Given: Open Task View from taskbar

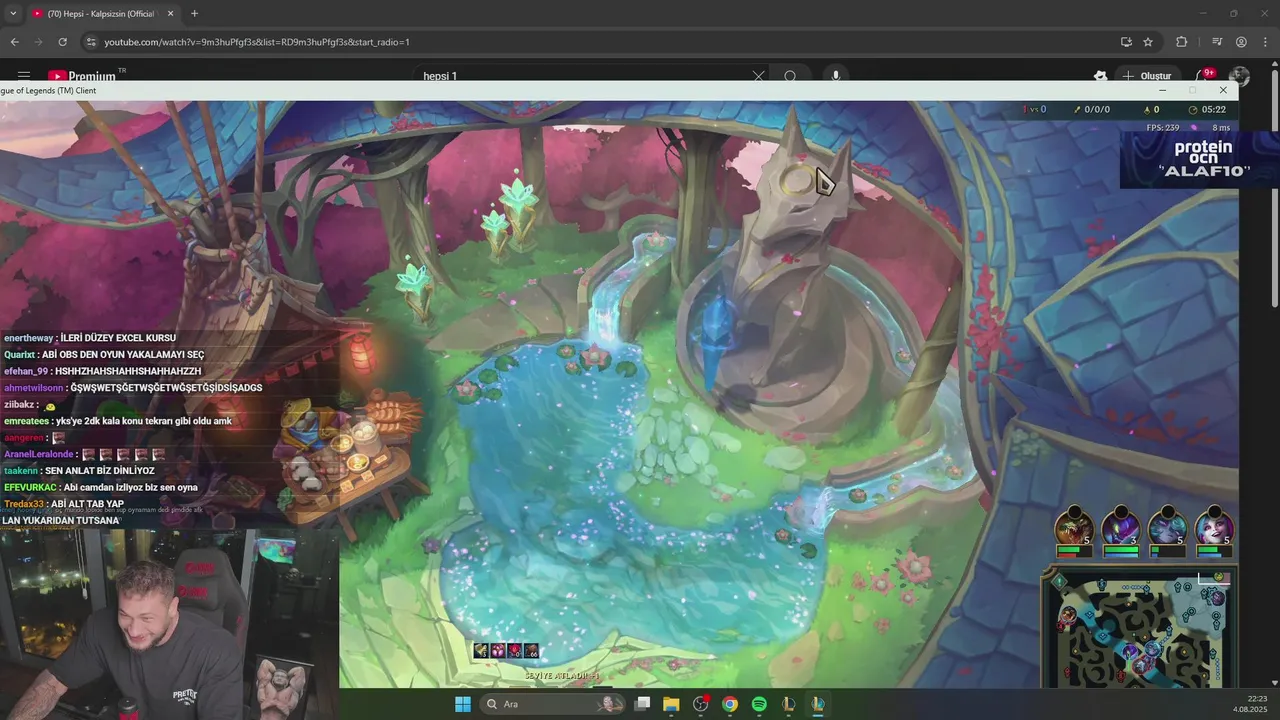Looking at the screenshot, I should pos(643,704).
